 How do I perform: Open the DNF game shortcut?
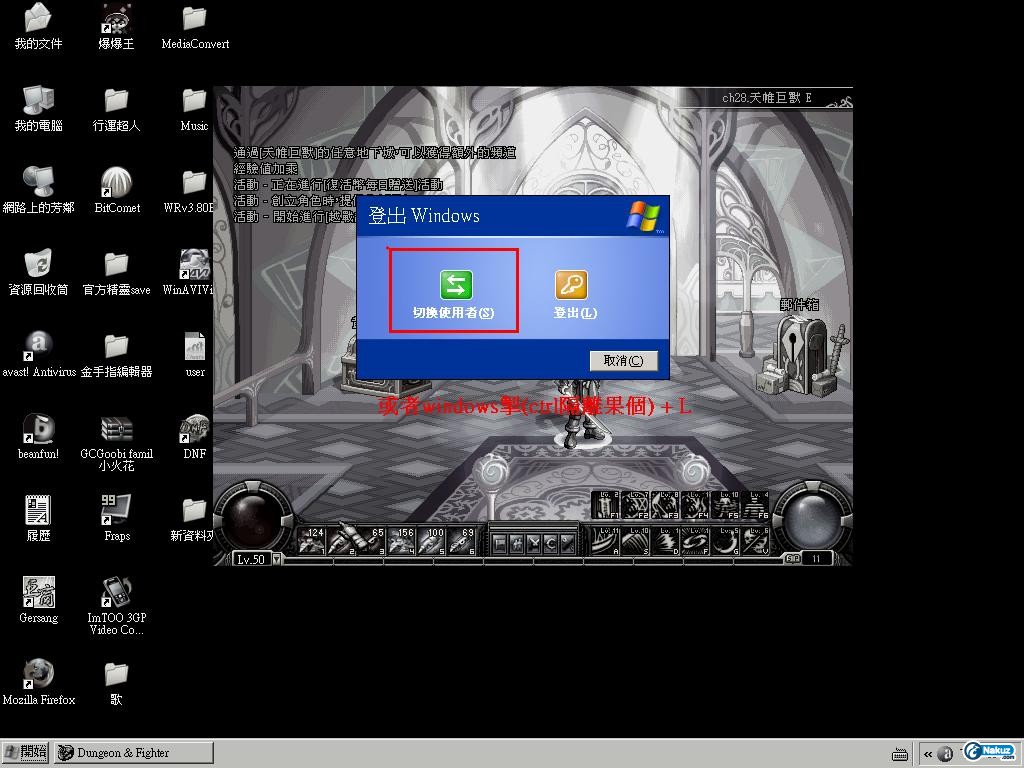194,429
